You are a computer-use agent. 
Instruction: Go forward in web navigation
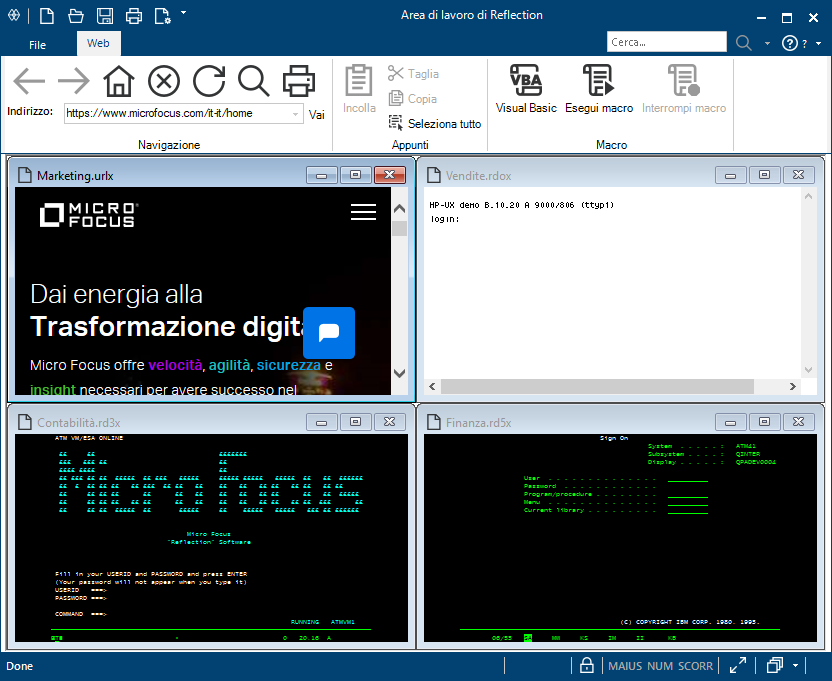tap(74, 81)
